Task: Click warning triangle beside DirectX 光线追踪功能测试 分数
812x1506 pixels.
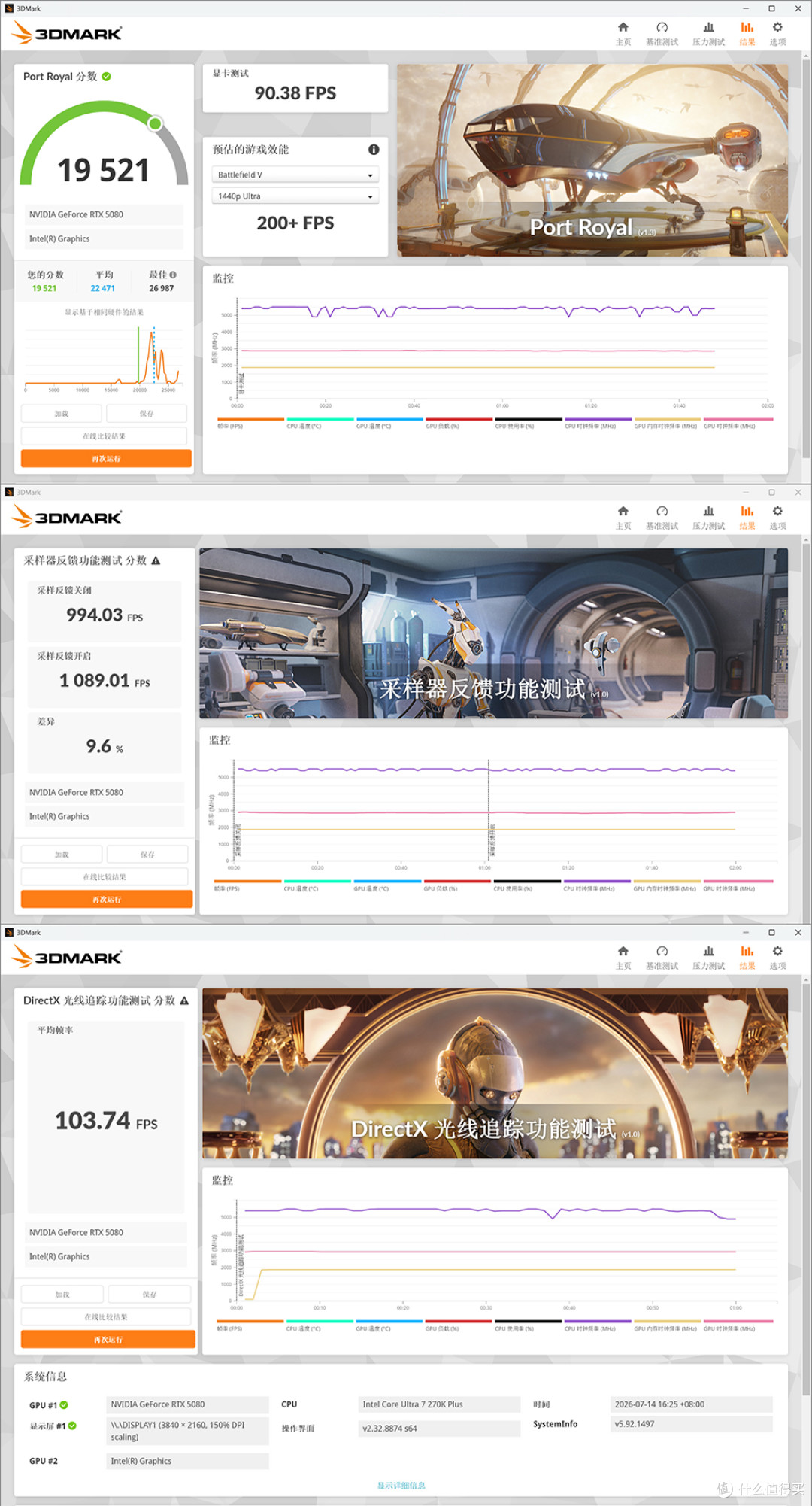Action: click(184, 1000)
